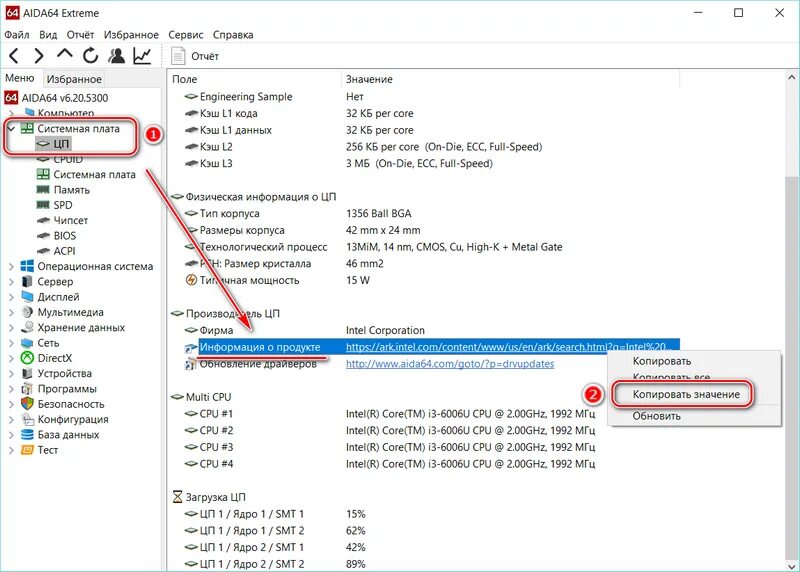Image resolution: width=800 pixels, height=572 pixels.
Task: Select the CPU #1 row
Action: pyautogui.click(x=390, y=414)
